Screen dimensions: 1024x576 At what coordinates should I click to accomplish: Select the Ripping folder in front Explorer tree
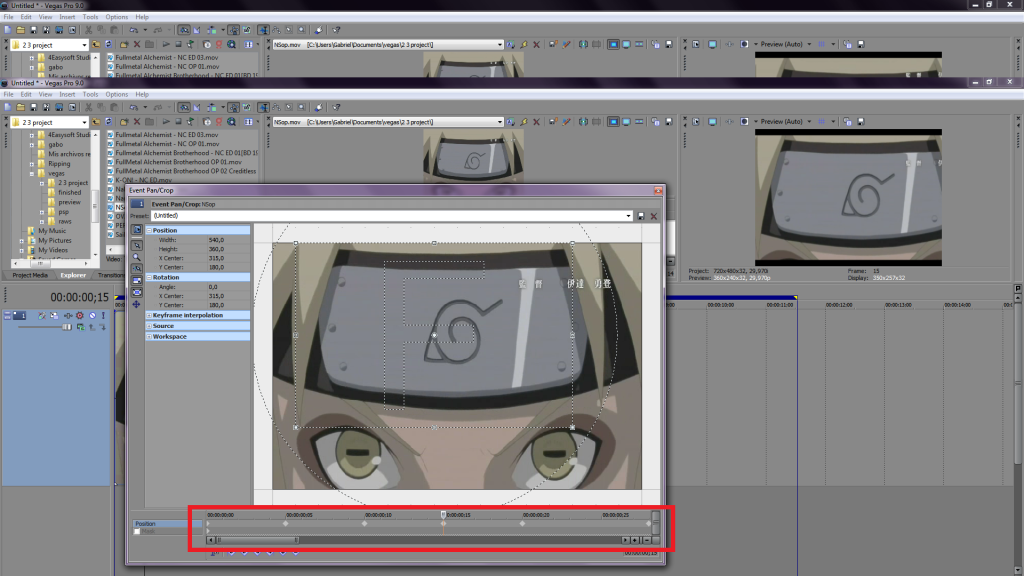(59, 164)
